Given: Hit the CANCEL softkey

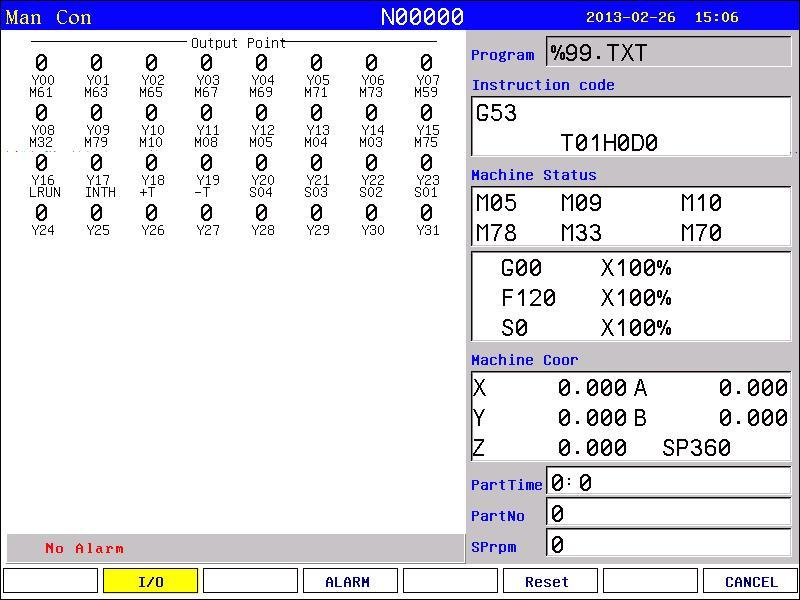Looking at the screenshot, I should click(x=751, y=582).
